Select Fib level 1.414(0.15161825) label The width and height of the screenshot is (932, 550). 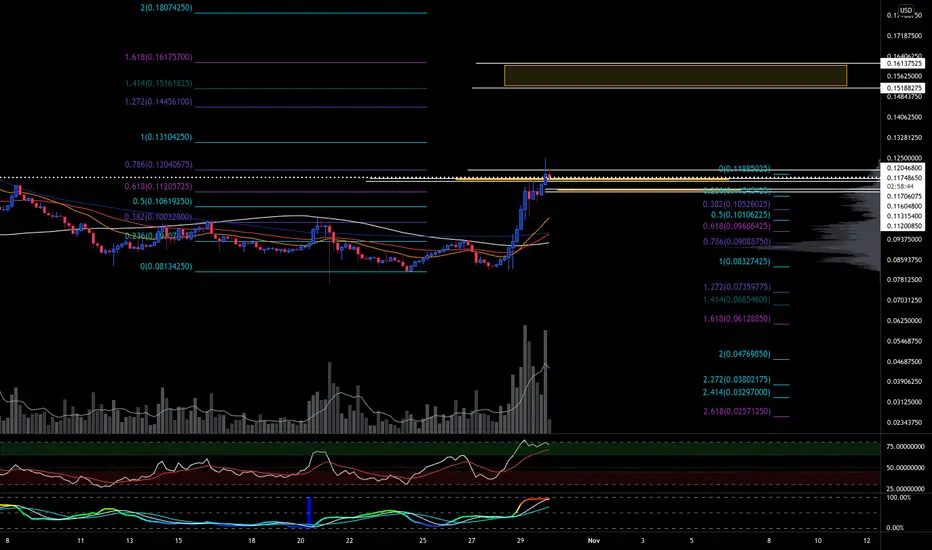(158, 83)
